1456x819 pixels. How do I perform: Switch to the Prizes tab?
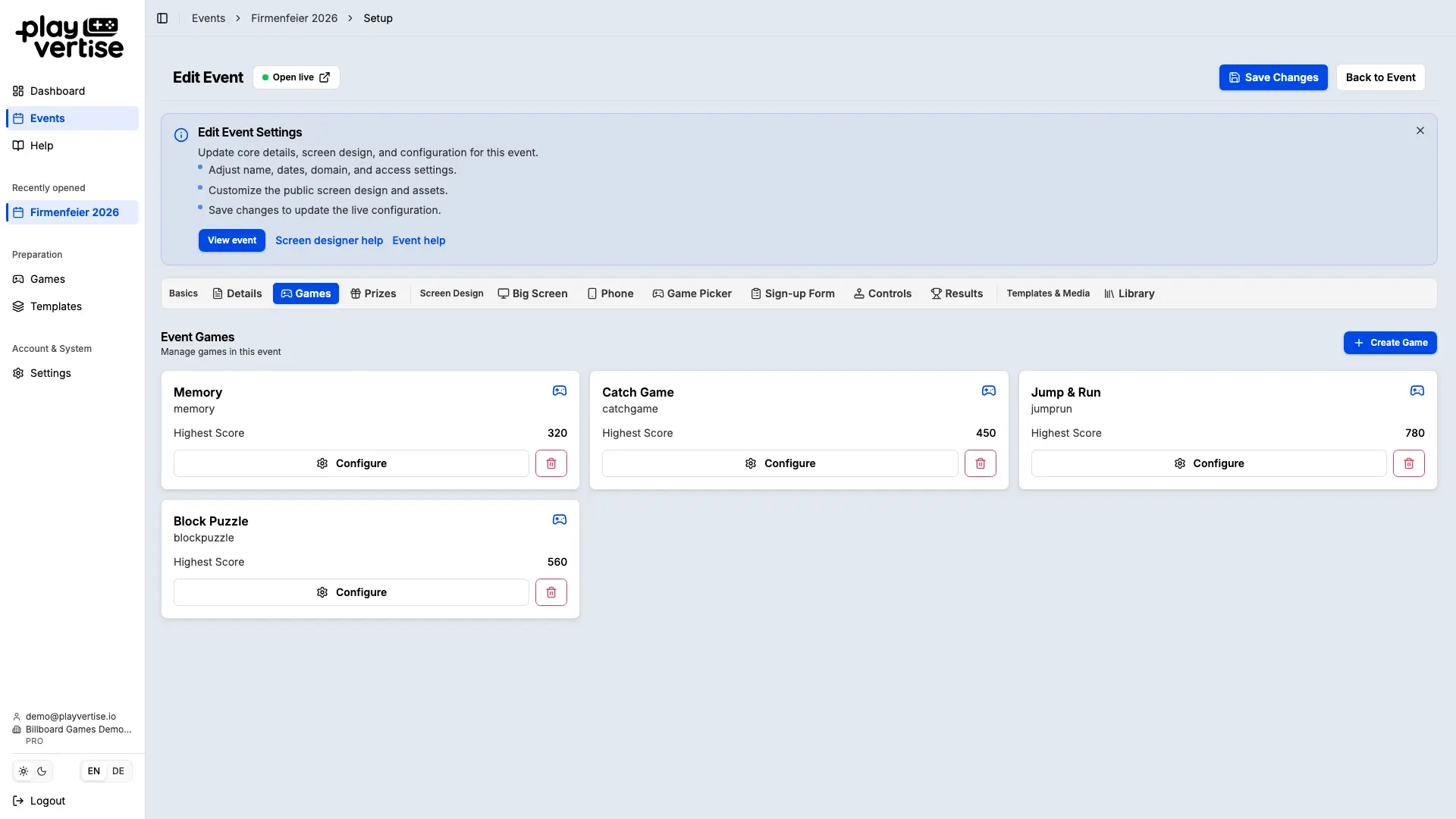click(373, 293)
